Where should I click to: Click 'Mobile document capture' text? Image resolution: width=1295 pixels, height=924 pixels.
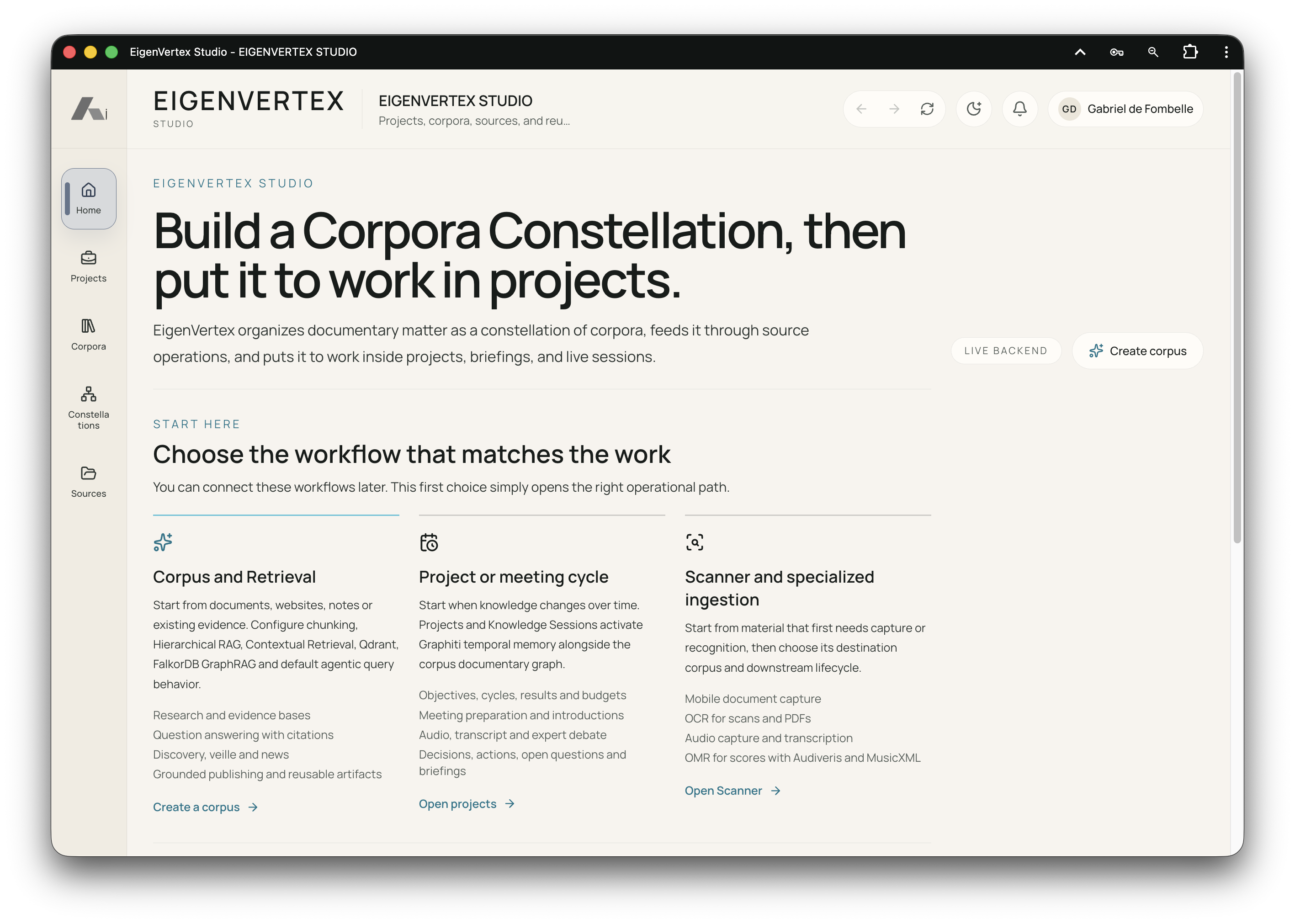point(753,699)
